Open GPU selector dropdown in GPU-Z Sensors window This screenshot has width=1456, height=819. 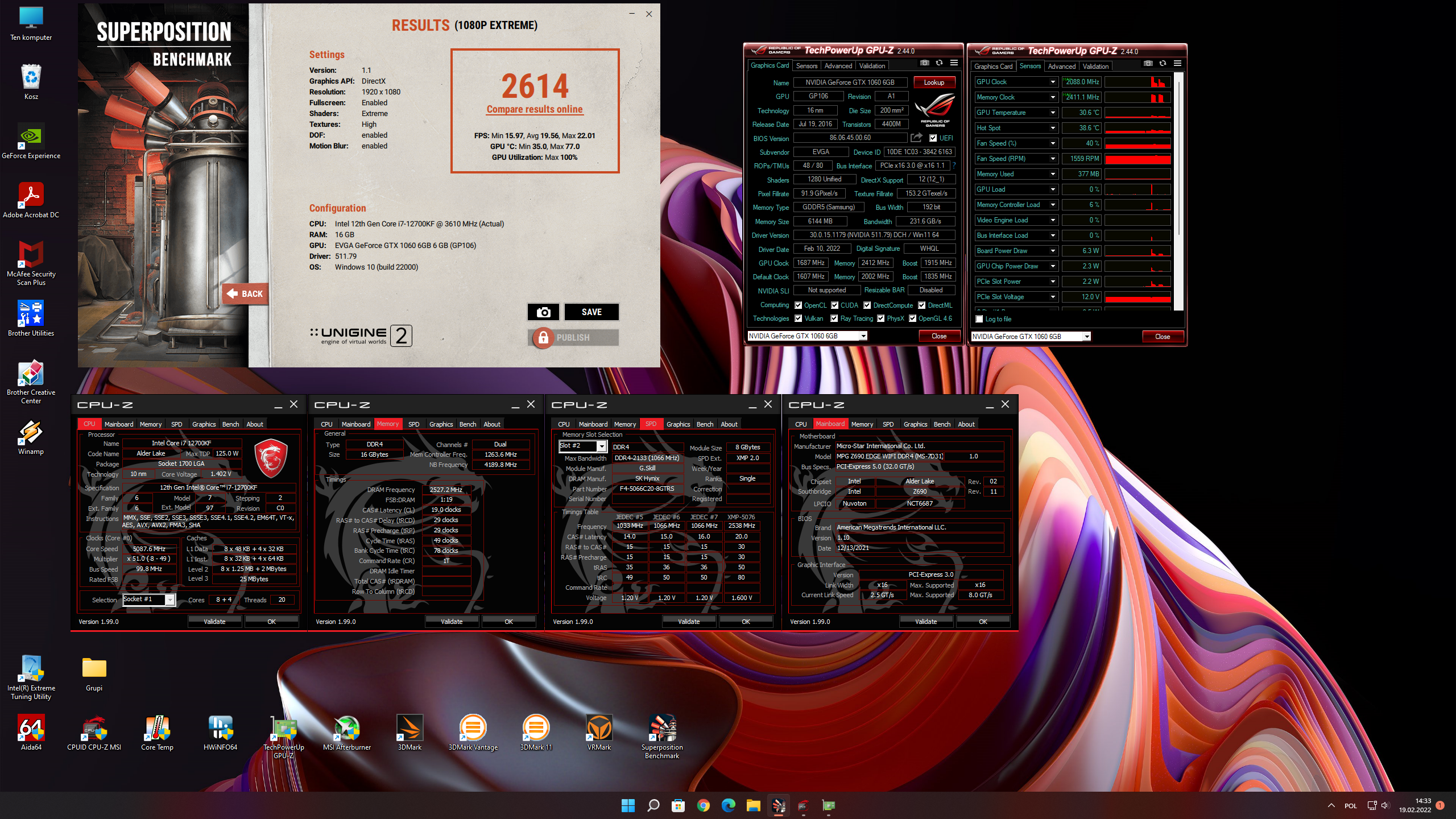[1086, 337]
